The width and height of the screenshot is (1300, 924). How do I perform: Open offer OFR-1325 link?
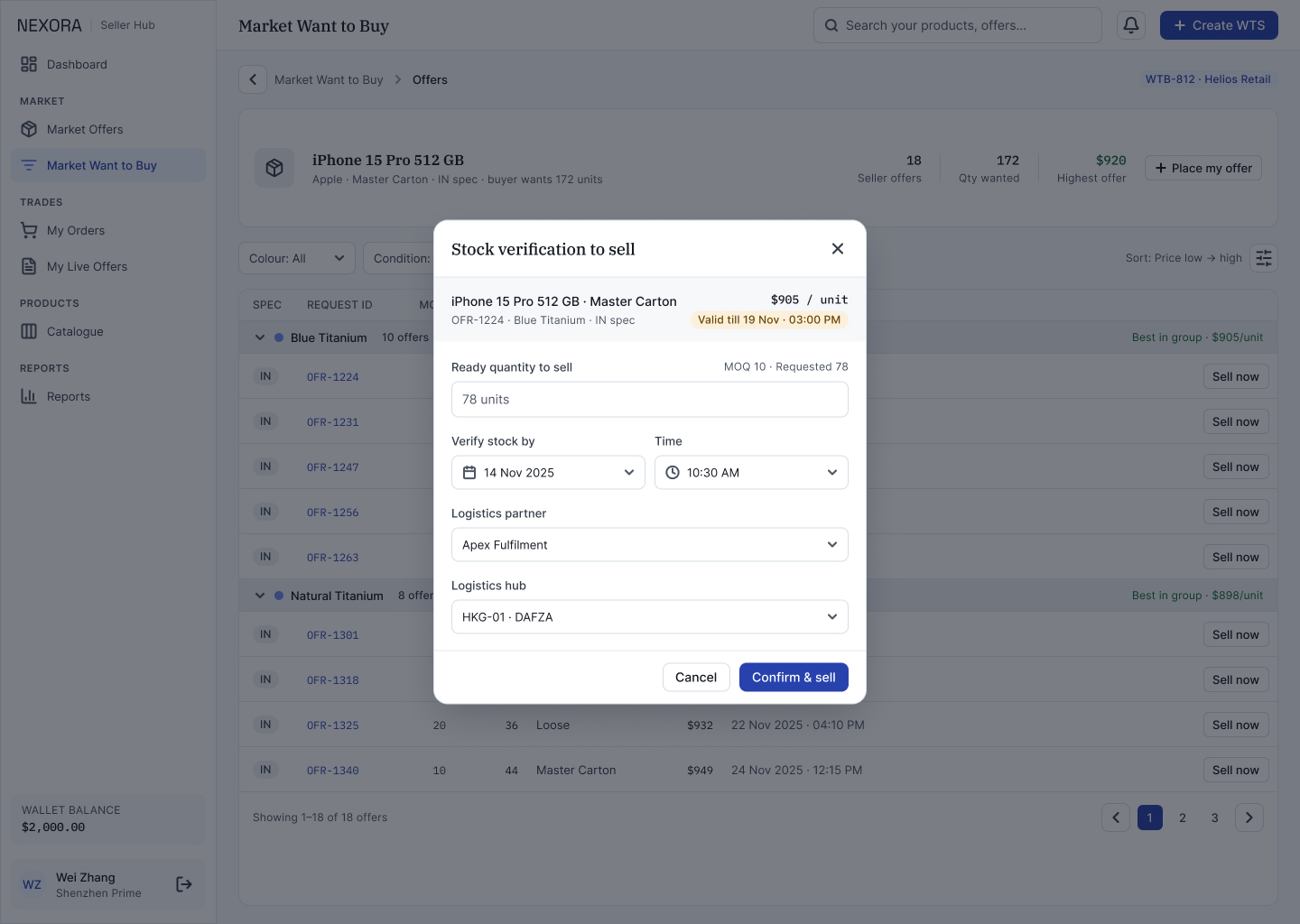[333, 725]
